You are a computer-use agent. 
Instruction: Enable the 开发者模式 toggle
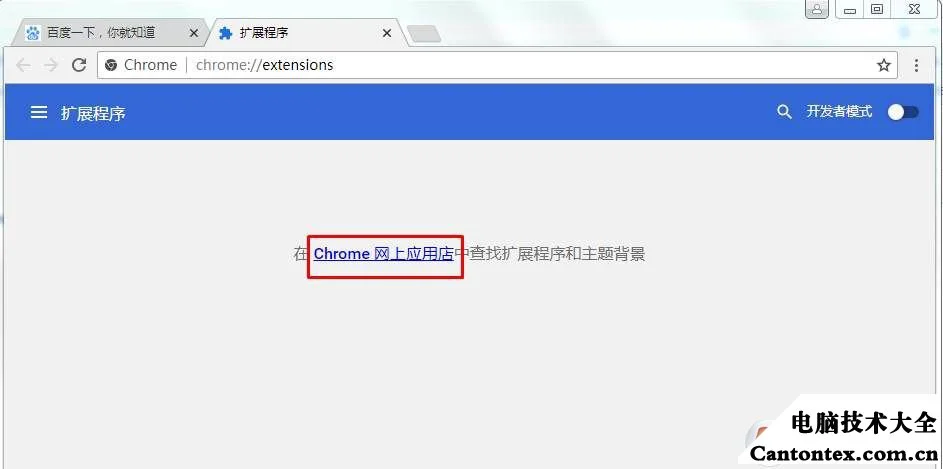pyautogui.click(x=903, y=112)
